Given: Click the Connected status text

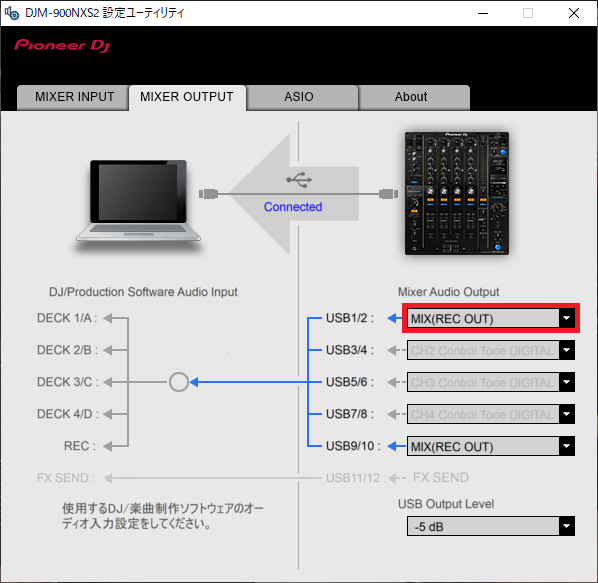Looking at the screenshot, I should pos(293,207).
